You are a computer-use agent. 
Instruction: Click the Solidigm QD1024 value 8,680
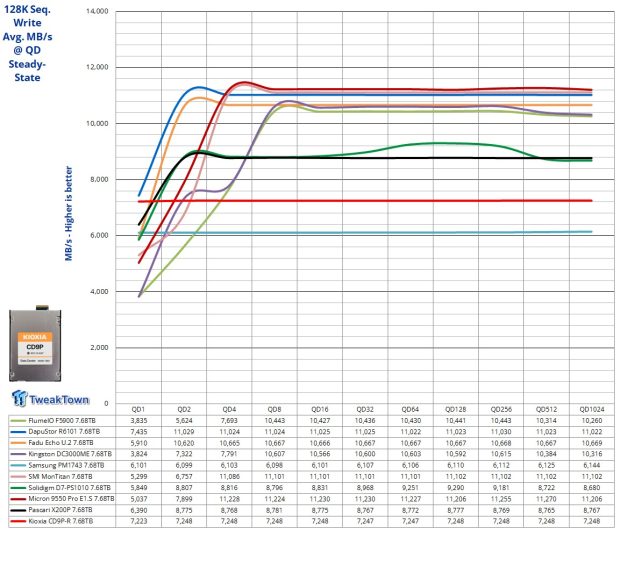[592, 488]
